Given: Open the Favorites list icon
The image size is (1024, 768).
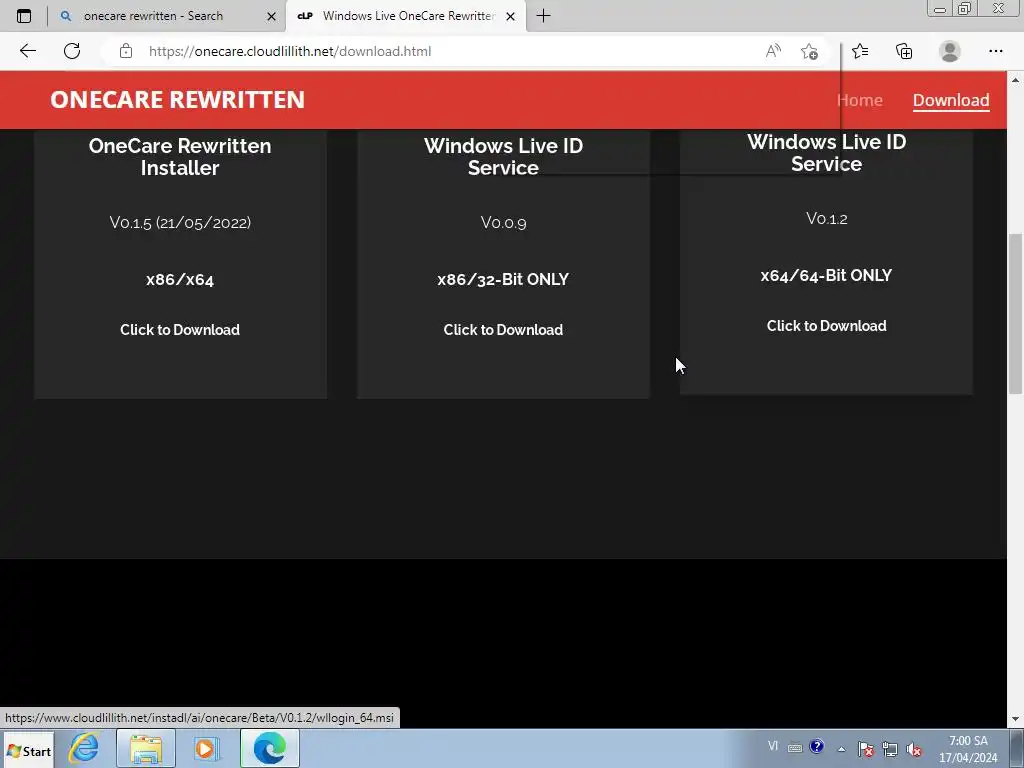Looking at the screenshot, I should coord(860,51).
